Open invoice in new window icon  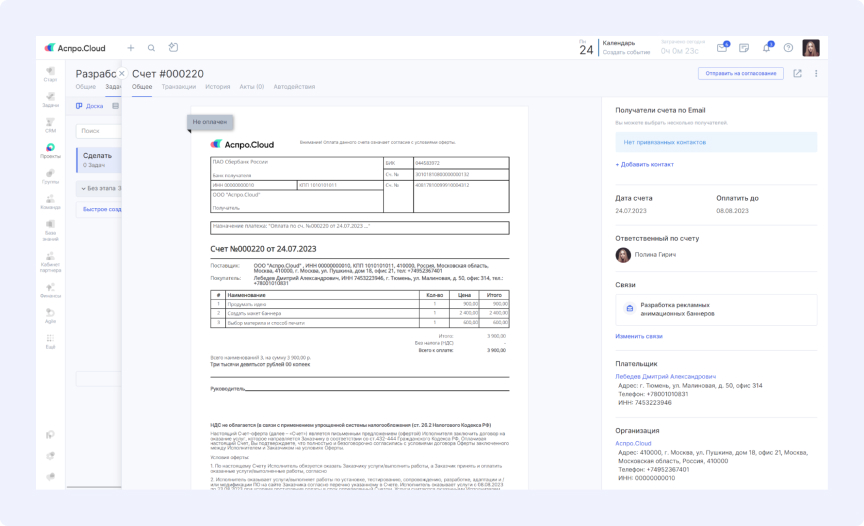[x=797, y=73]
